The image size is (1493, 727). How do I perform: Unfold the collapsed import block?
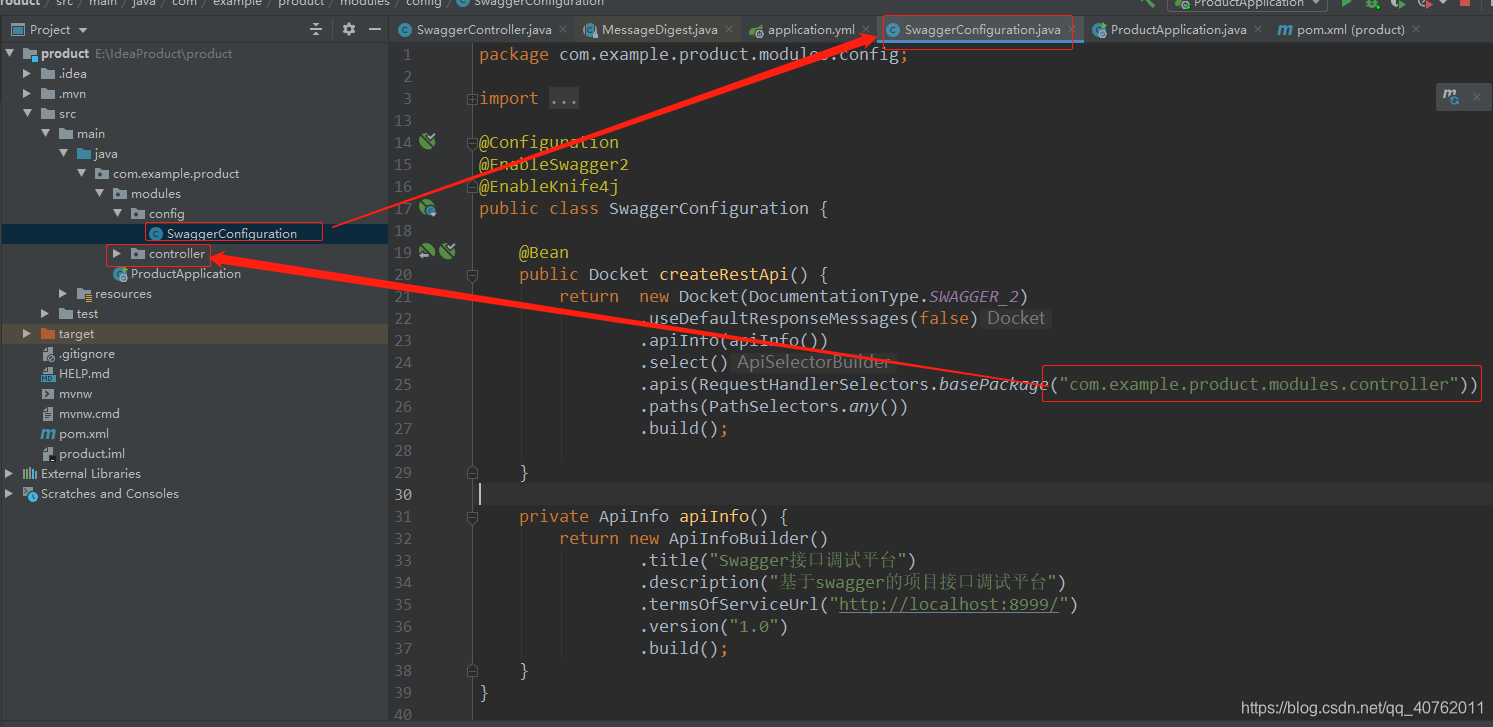[472, 98]
